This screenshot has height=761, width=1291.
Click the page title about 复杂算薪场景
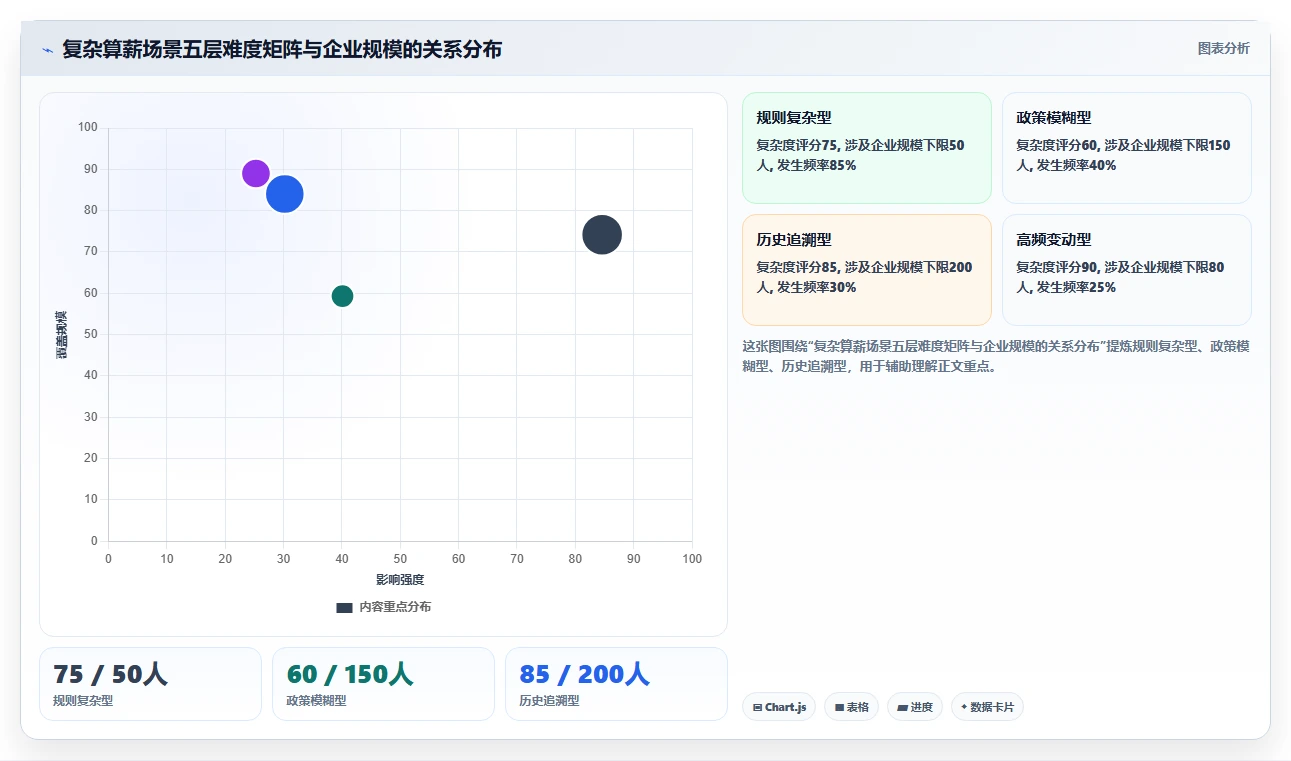pos(282,49)
